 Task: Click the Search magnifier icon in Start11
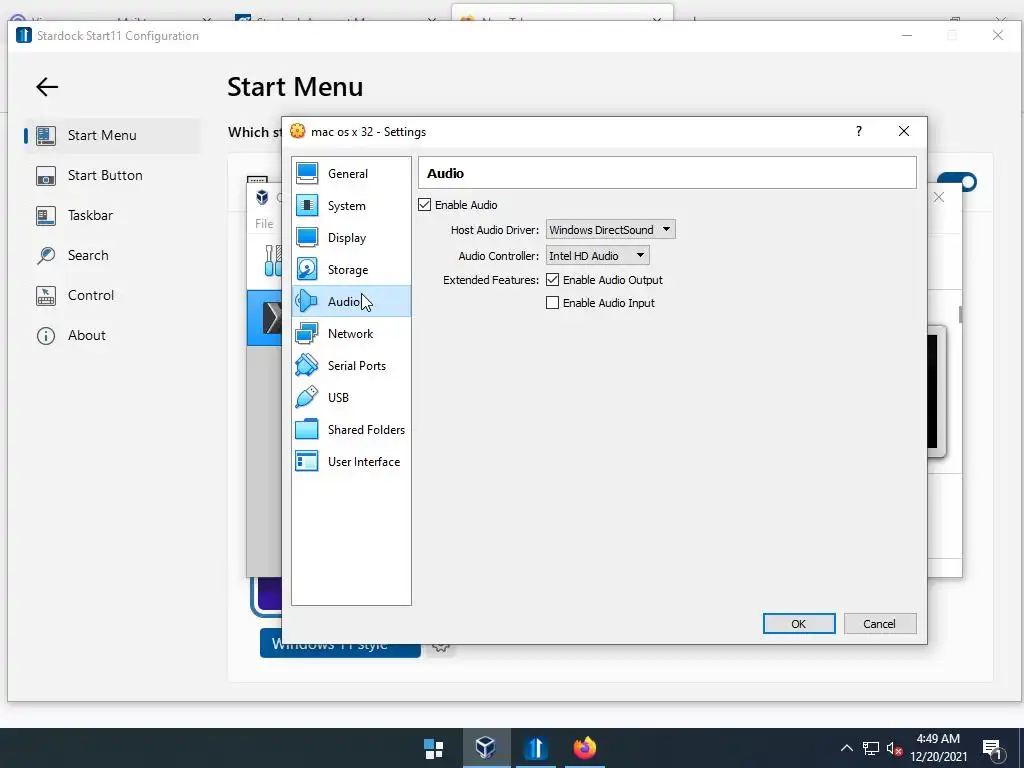pyautogui.click(x=46, y=255)
